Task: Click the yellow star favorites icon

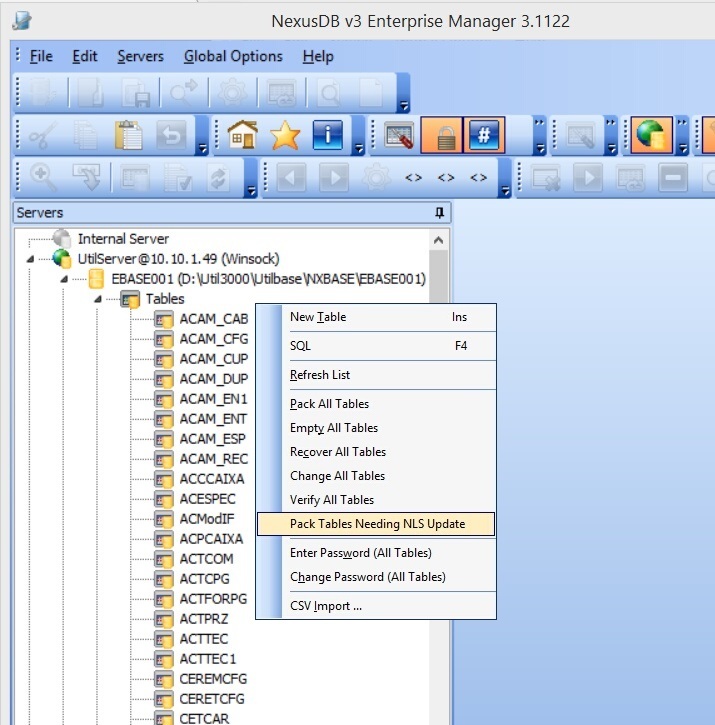Action: tap(285, 135)
